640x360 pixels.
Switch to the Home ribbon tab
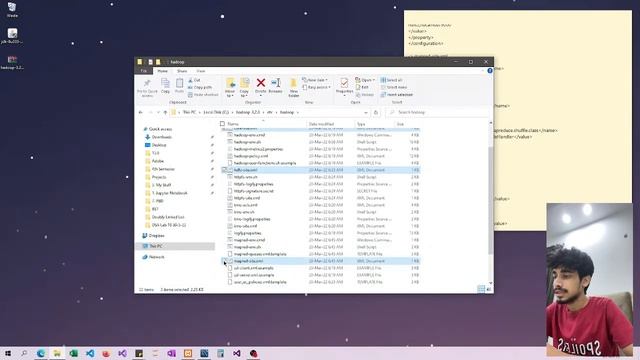[x=162, y=71]
